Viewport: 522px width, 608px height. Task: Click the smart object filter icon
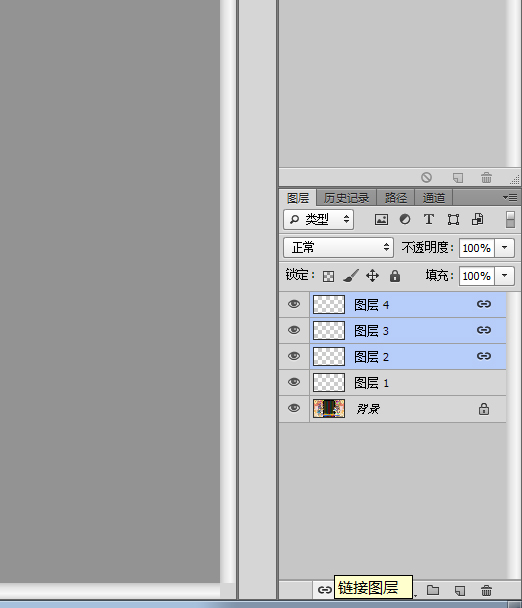[477, 219]
